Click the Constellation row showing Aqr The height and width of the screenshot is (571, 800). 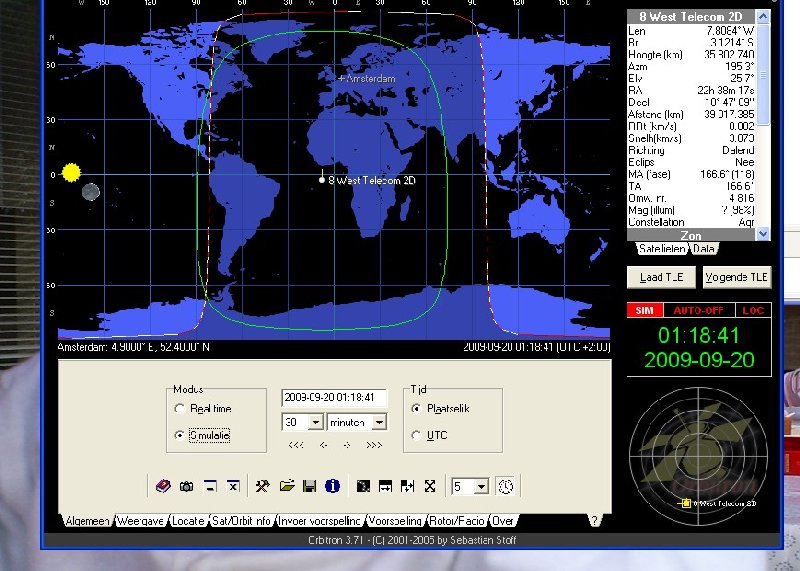point(691,222)
